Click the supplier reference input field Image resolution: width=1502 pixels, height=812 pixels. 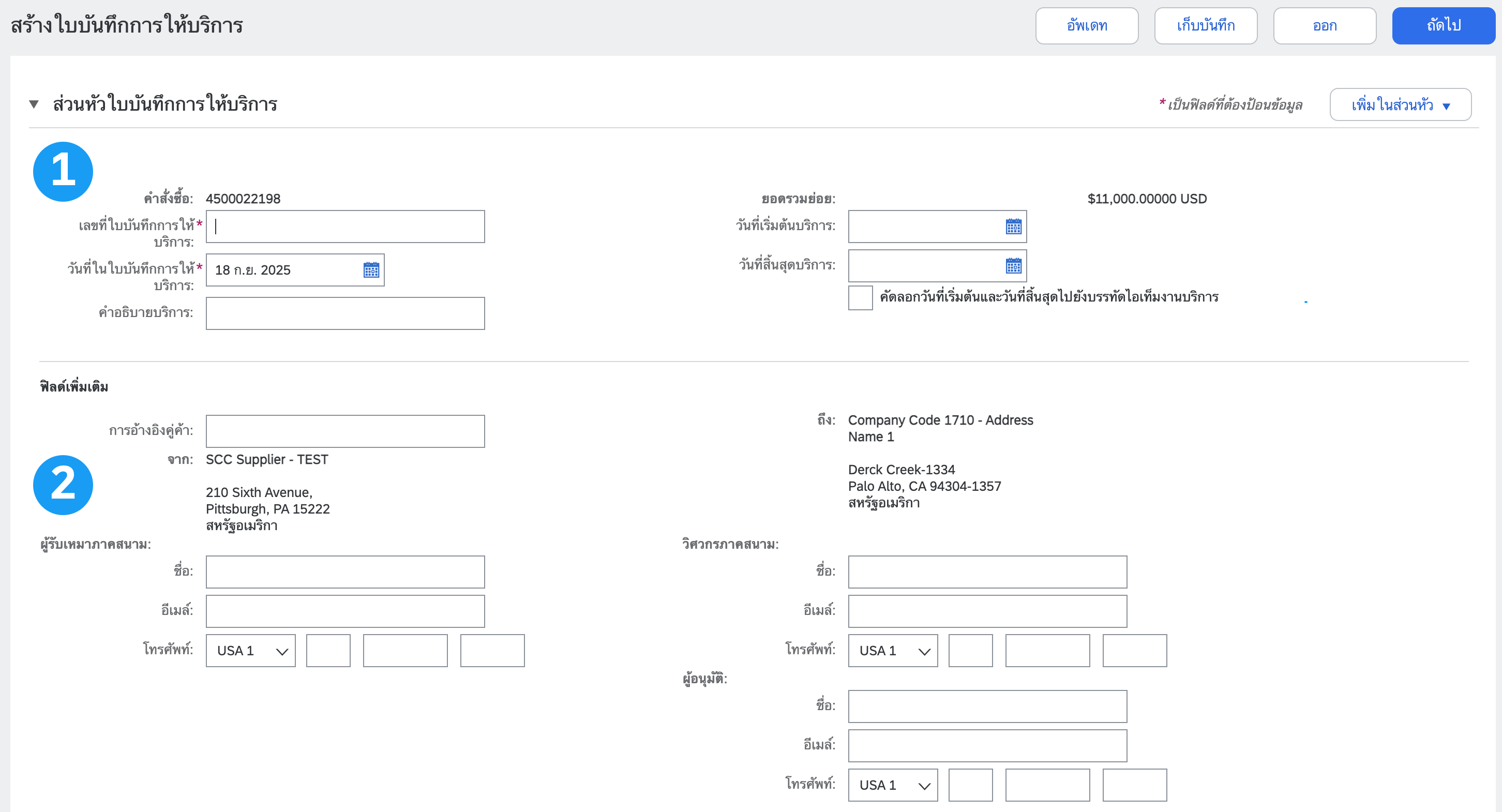(x=345, y=431)
